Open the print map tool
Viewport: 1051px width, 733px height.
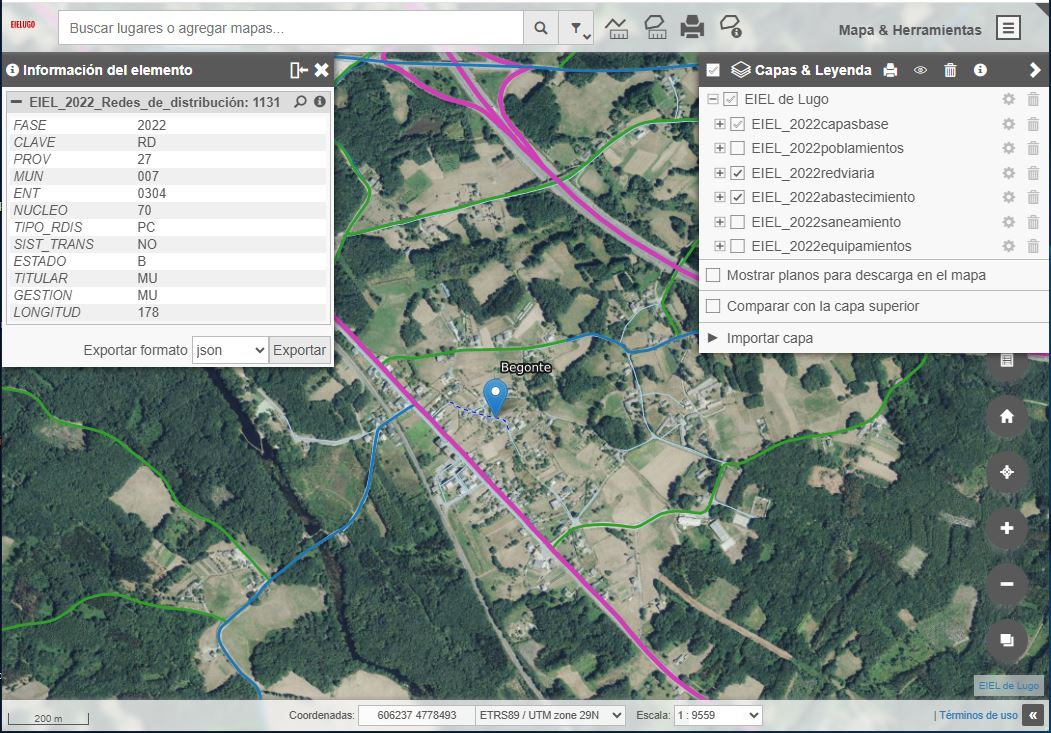coord(692,28)
